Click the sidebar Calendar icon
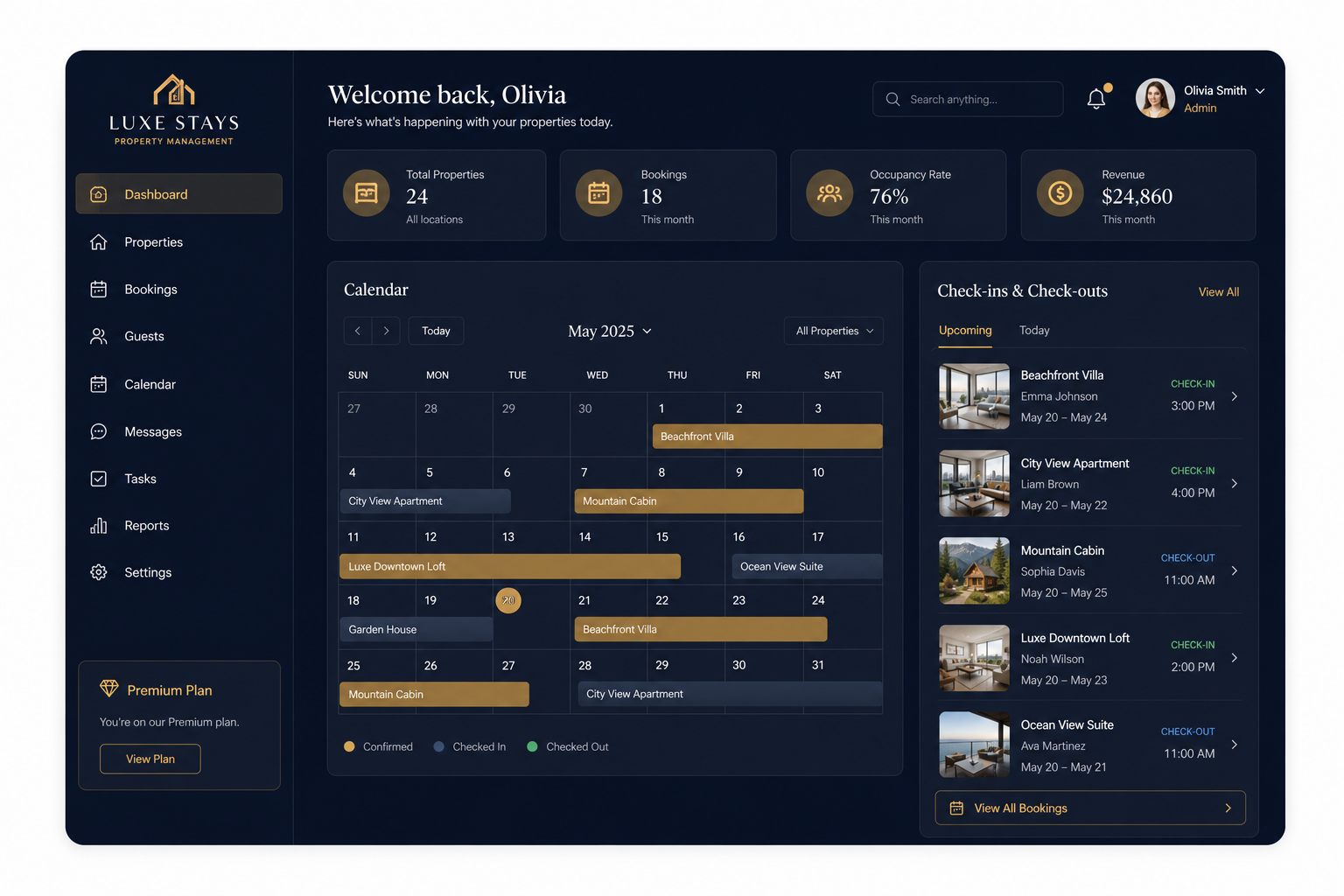This screenshot has height=896, width=1344. click(99, 384)
